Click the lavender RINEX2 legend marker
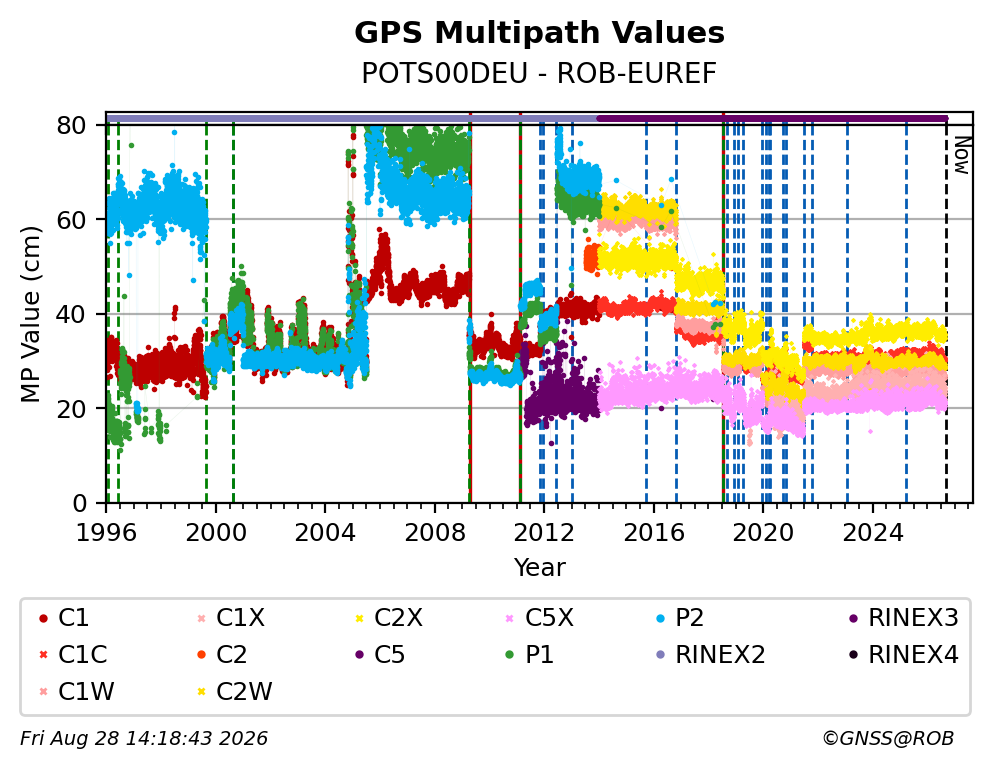 click(660, 655)
